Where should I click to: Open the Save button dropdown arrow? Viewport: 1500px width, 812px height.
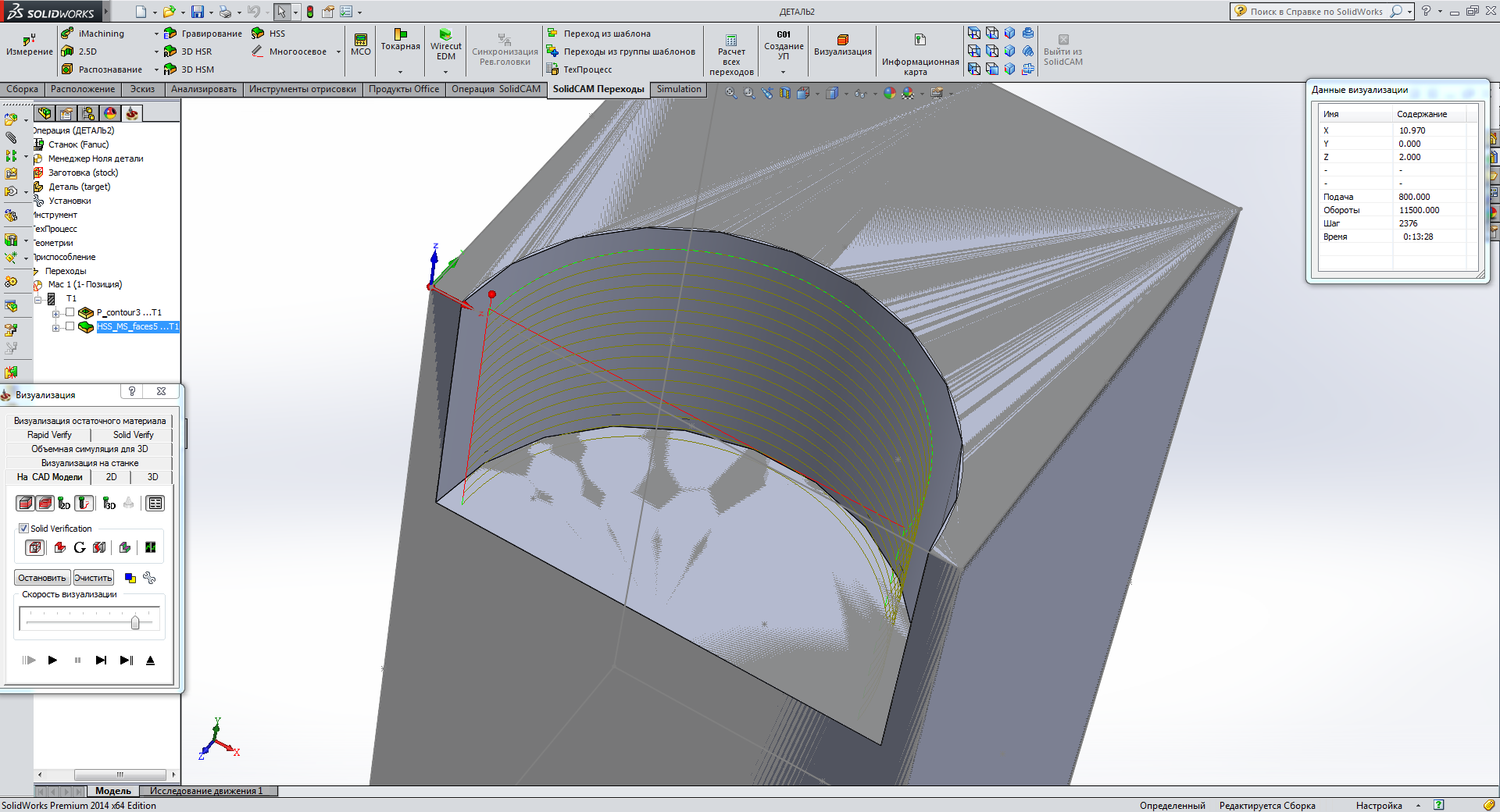click(x=211, y=12)
